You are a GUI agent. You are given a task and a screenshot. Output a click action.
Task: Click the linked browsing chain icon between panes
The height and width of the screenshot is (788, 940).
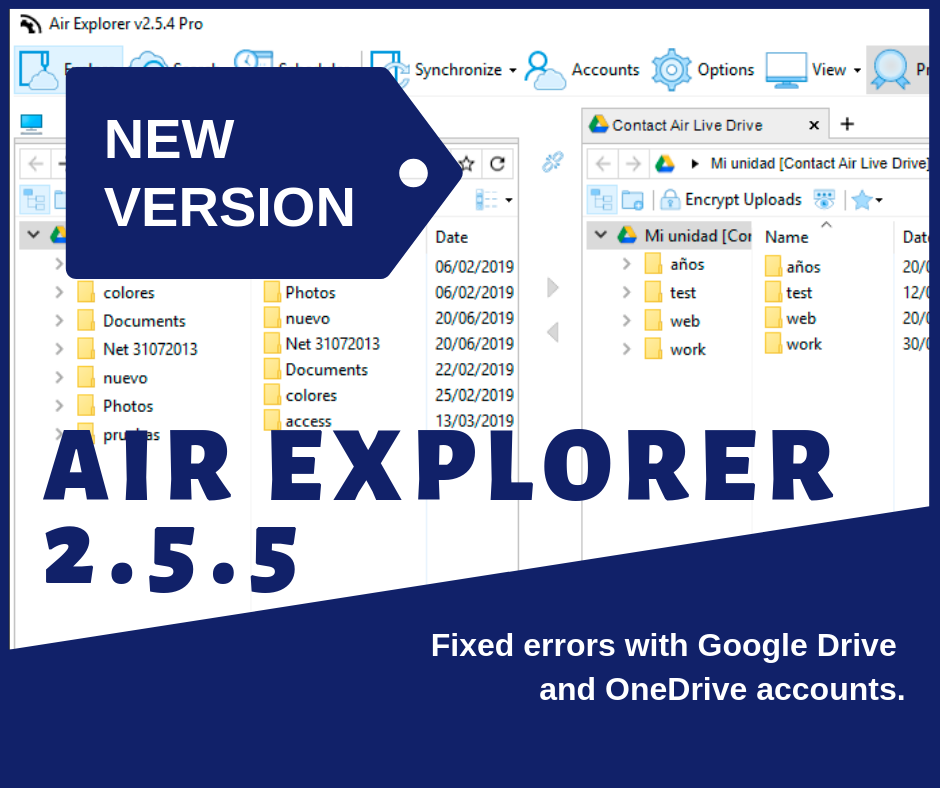coord(552,162)
